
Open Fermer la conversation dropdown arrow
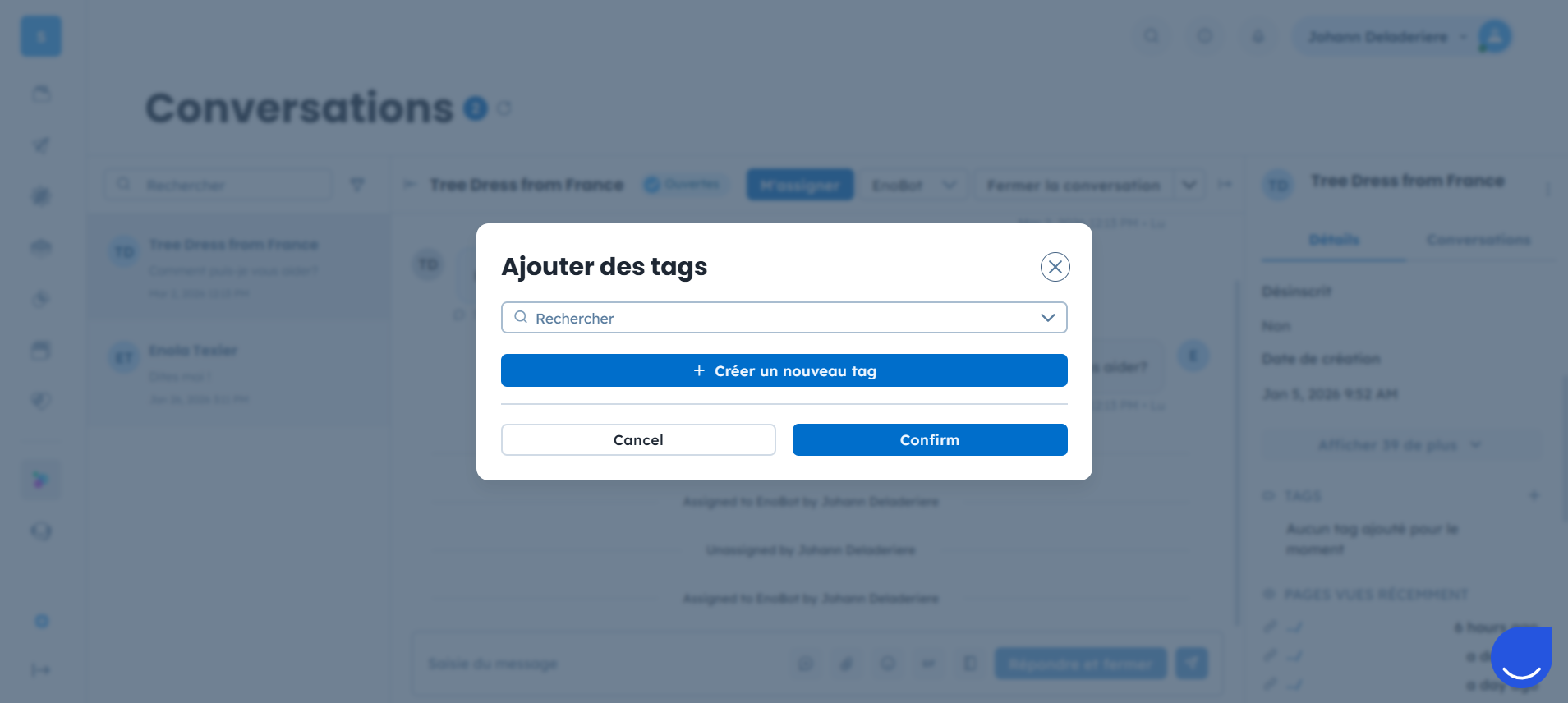click(x=1189, y=185)
